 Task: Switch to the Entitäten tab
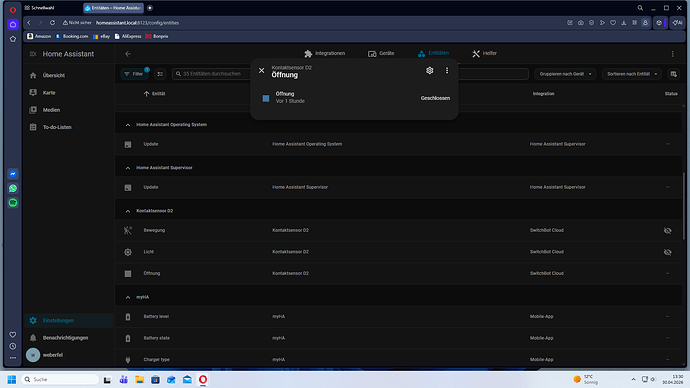click(433, 53)
